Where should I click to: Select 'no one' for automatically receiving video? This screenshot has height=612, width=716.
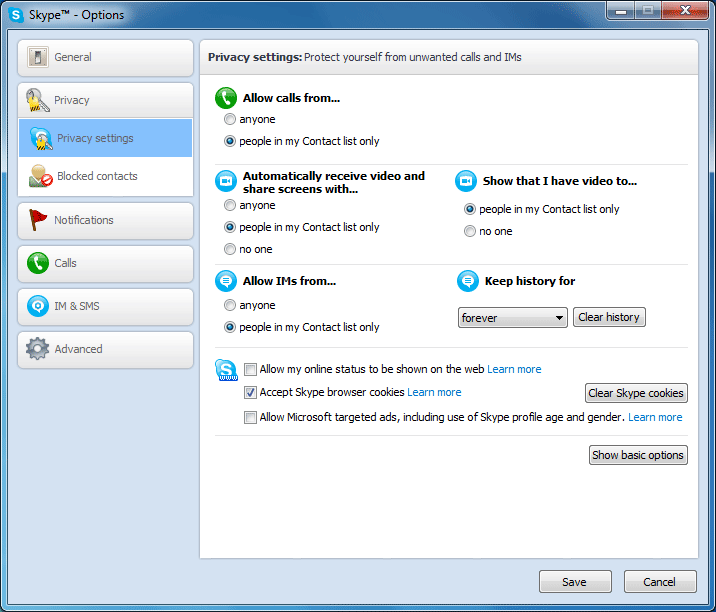pyautogui.click(x=230, y=249)
